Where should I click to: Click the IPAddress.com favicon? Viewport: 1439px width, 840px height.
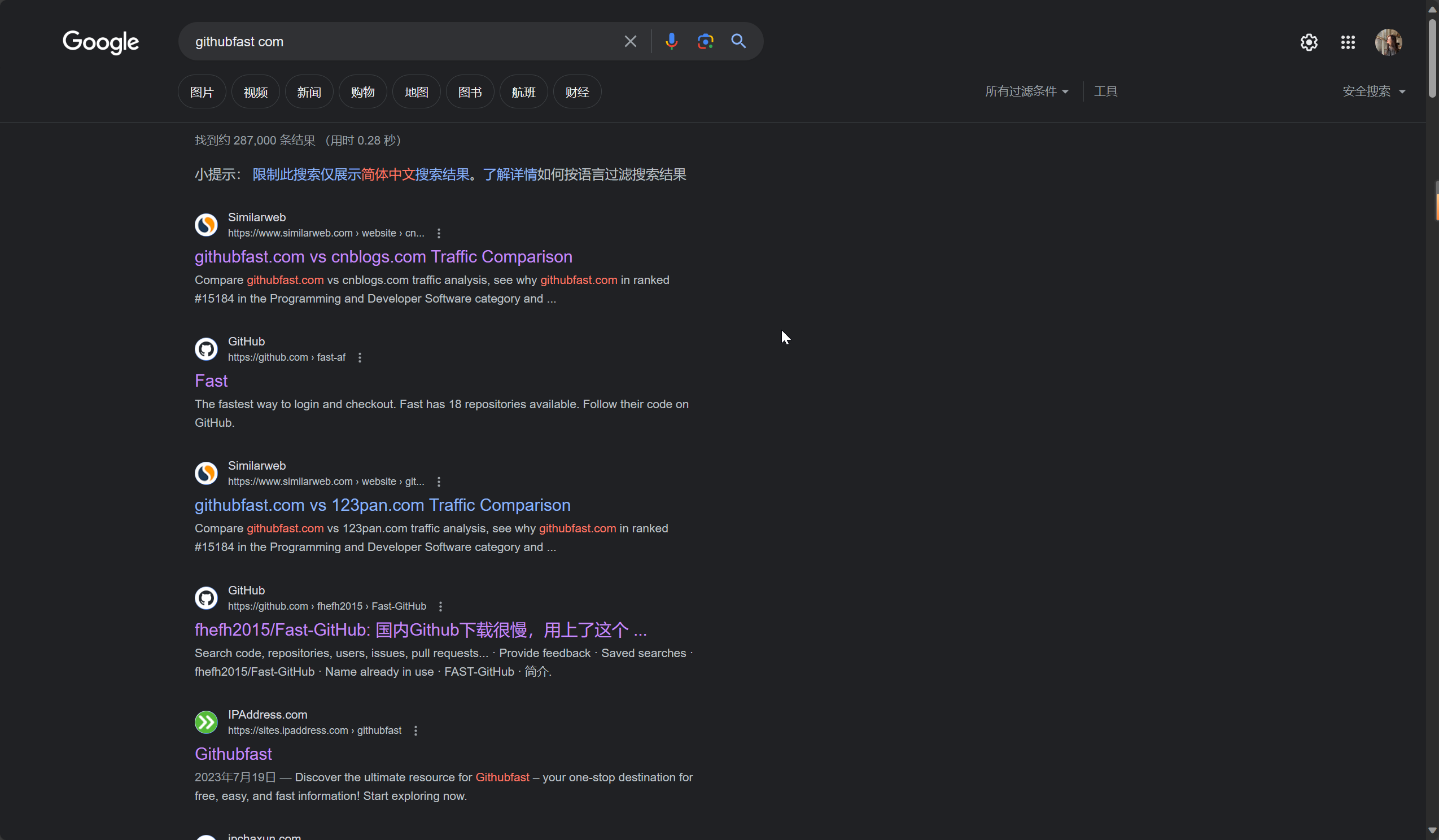(x=205, y=721)
